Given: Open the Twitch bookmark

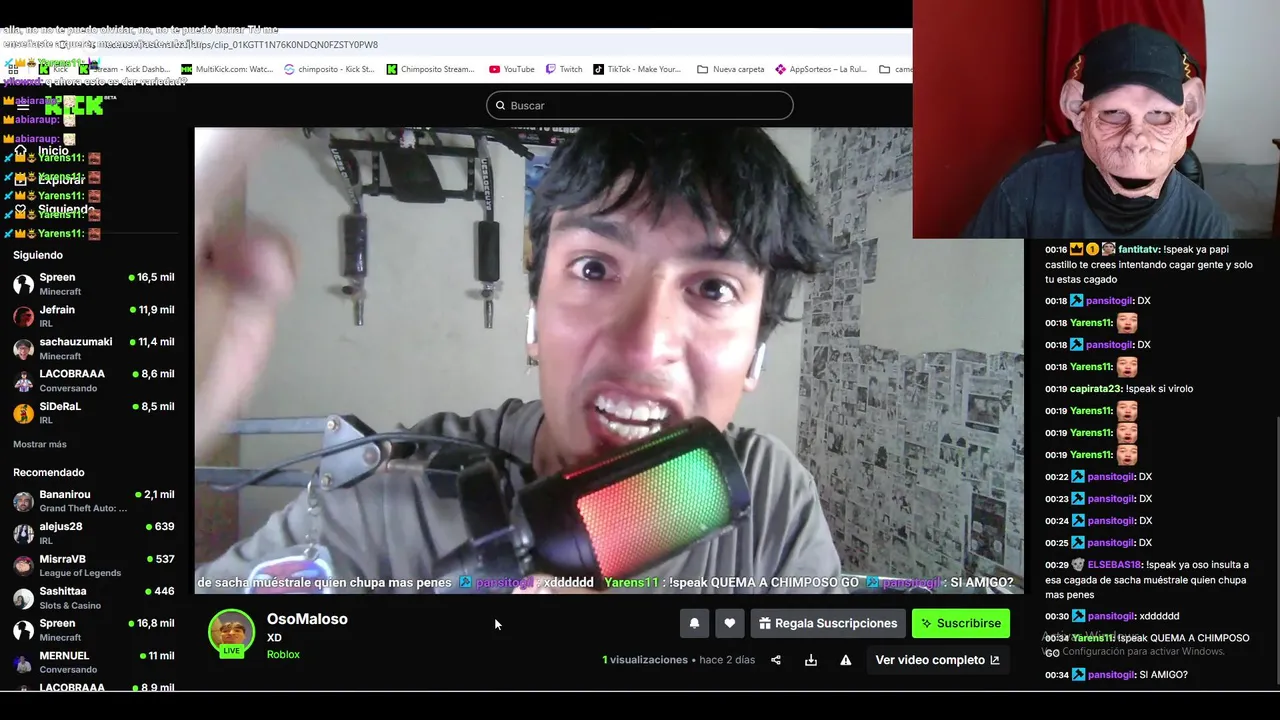Looking at the screenshot, I should (564, 69).
